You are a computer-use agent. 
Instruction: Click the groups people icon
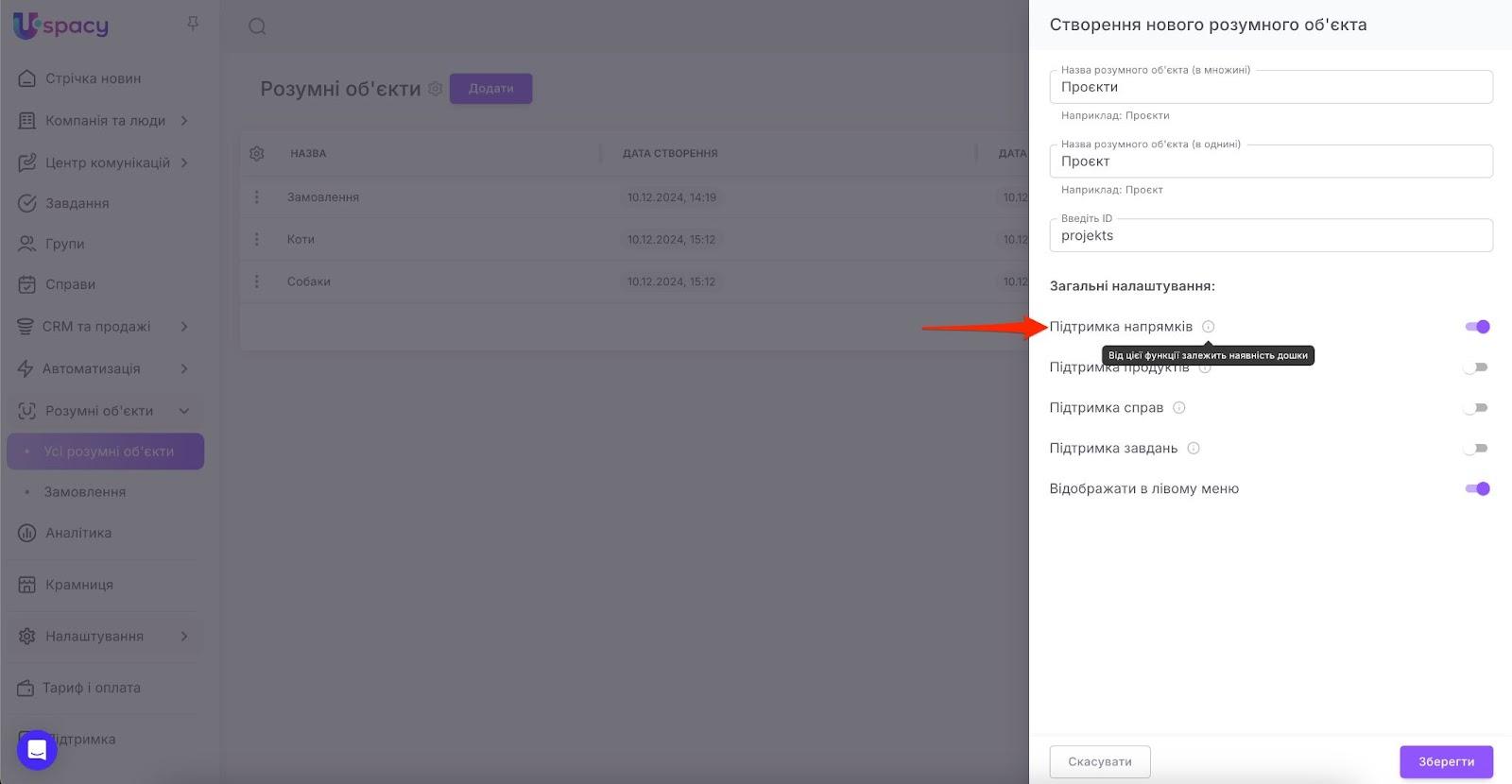[27, 244]
